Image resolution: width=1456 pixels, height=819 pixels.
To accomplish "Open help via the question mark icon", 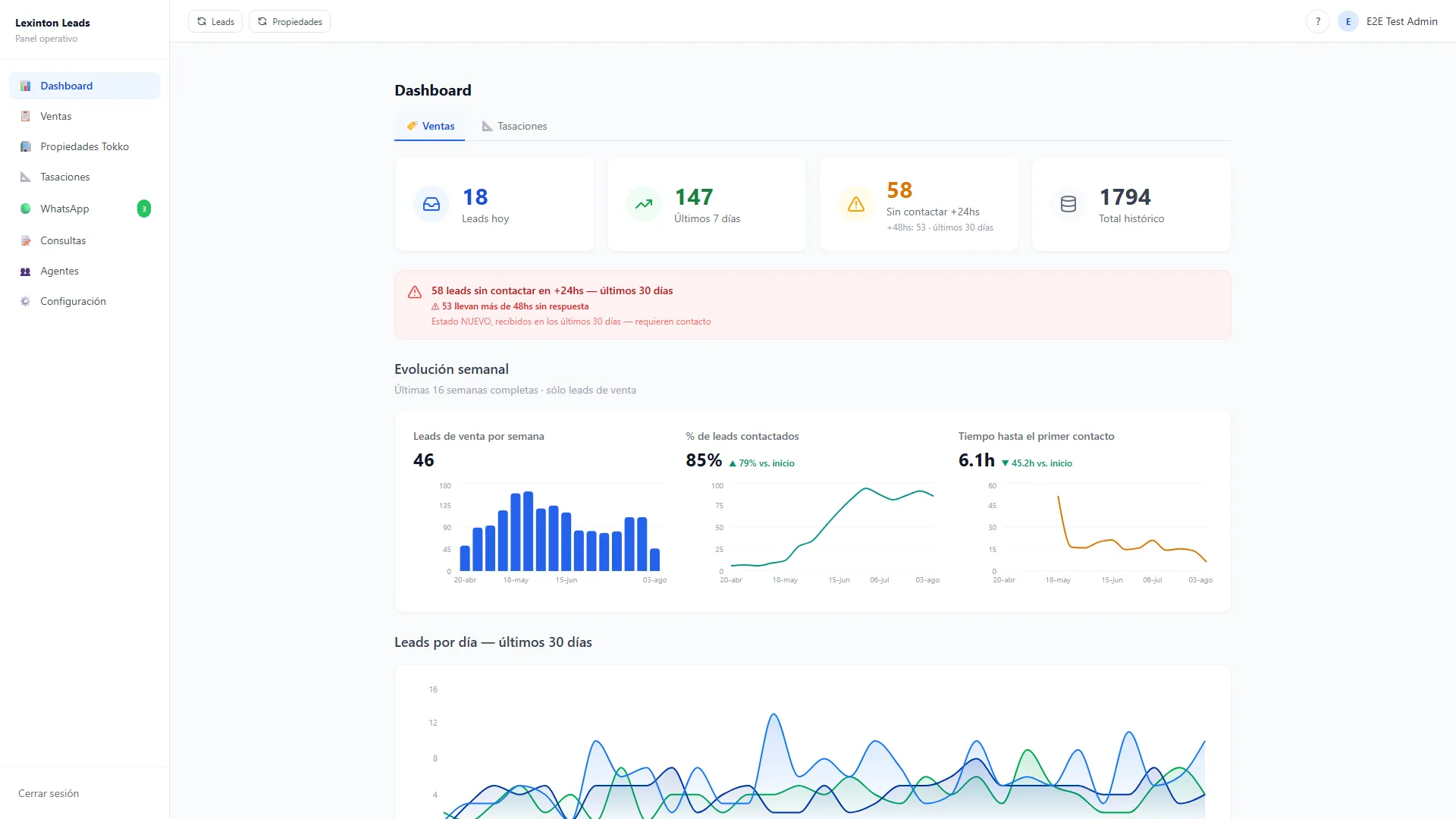I will point(1318,21).
